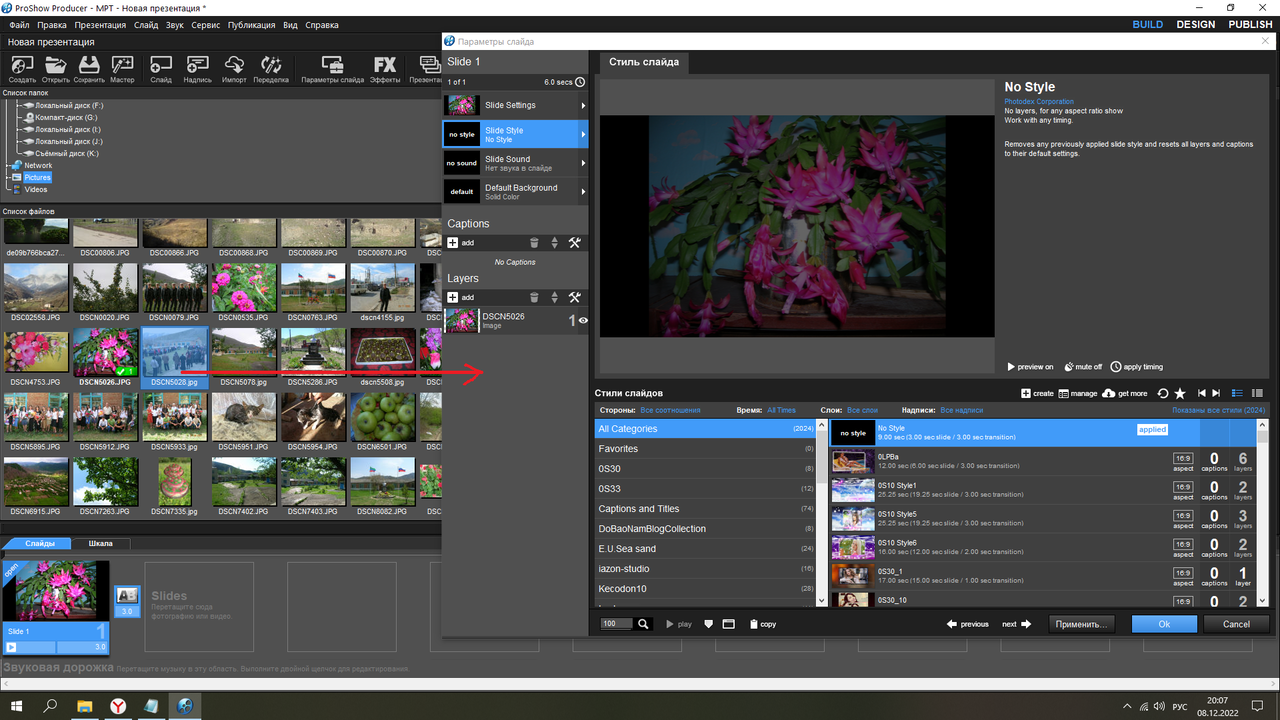Switch to the Шкала timeline tab
The width and height of the screenshot is (1280, 720).
(x=100, y=544)
